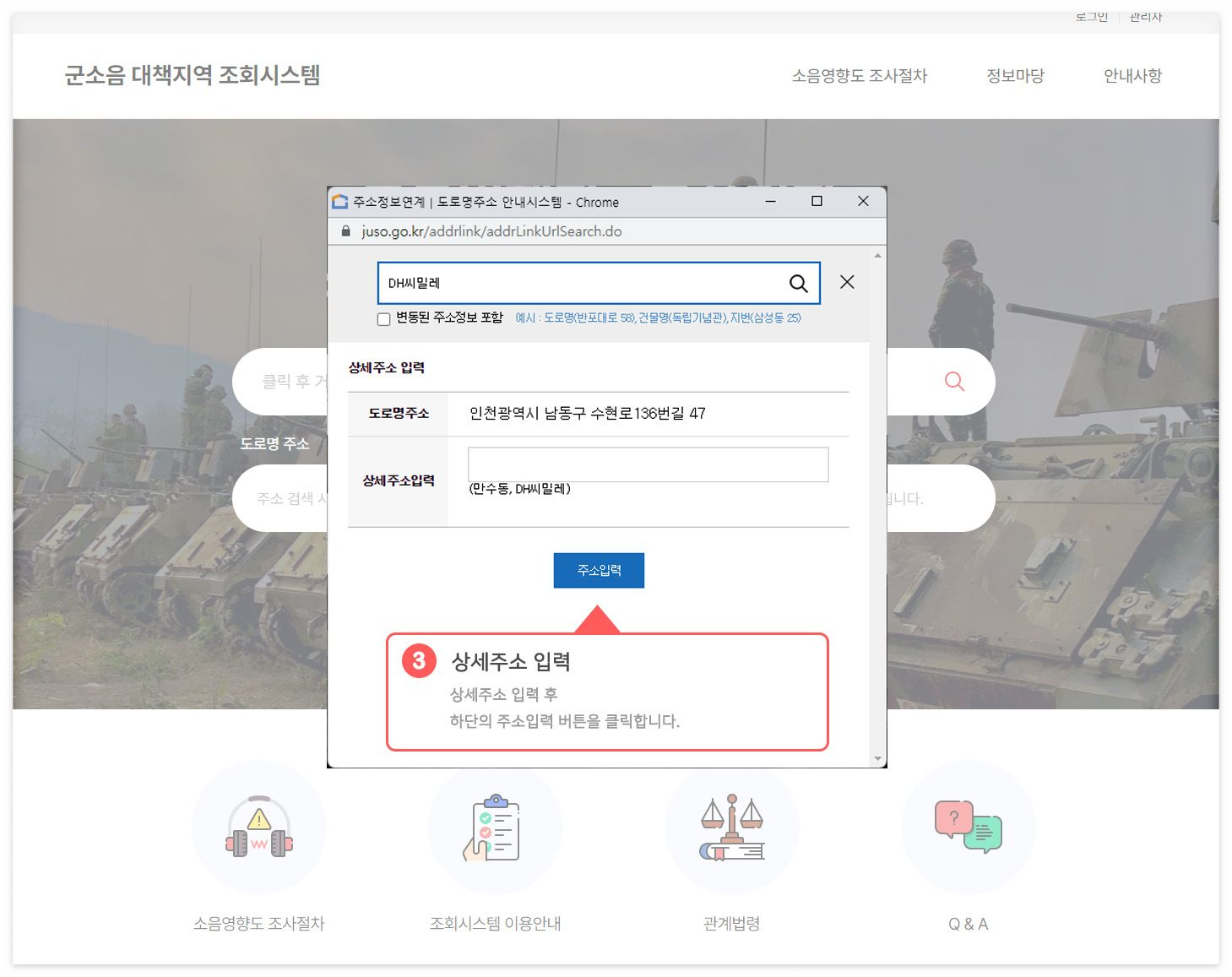The image size is (1232, 977).
Task: Click the 관리자 link at the top right
Action: [x=1144, y=16]
